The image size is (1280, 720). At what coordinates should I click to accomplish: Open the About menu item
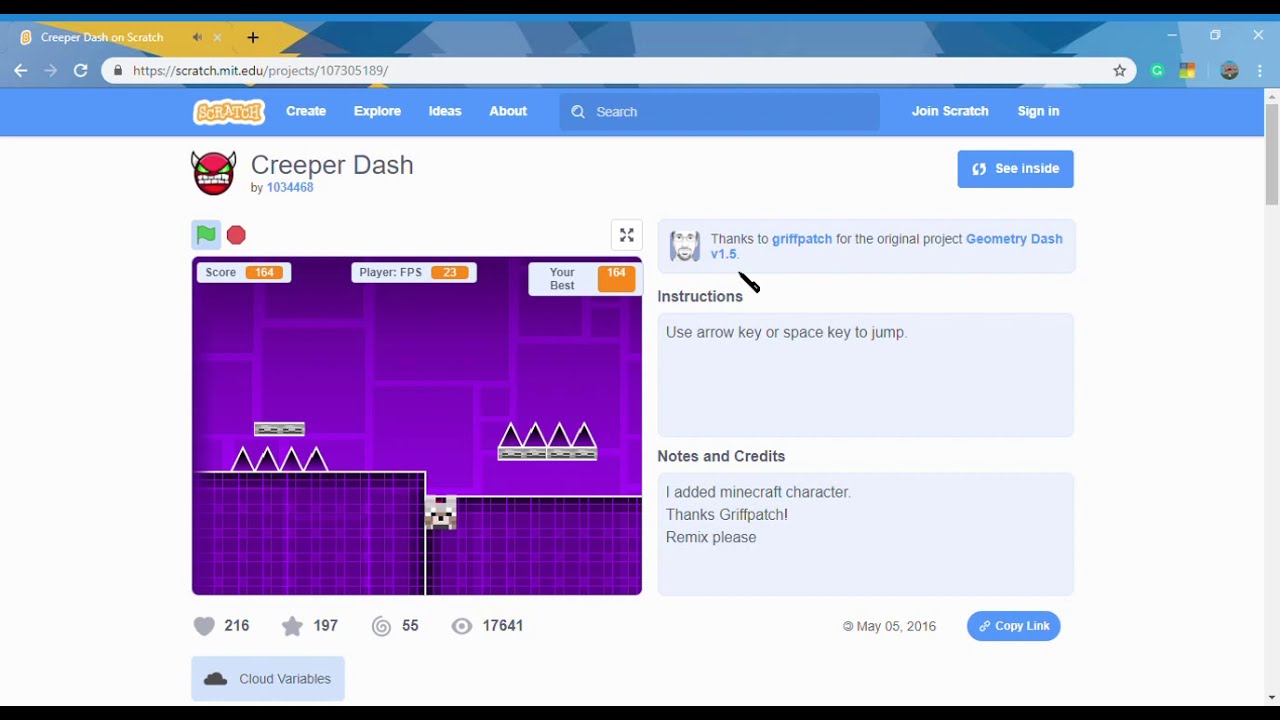tap(508, 111)
